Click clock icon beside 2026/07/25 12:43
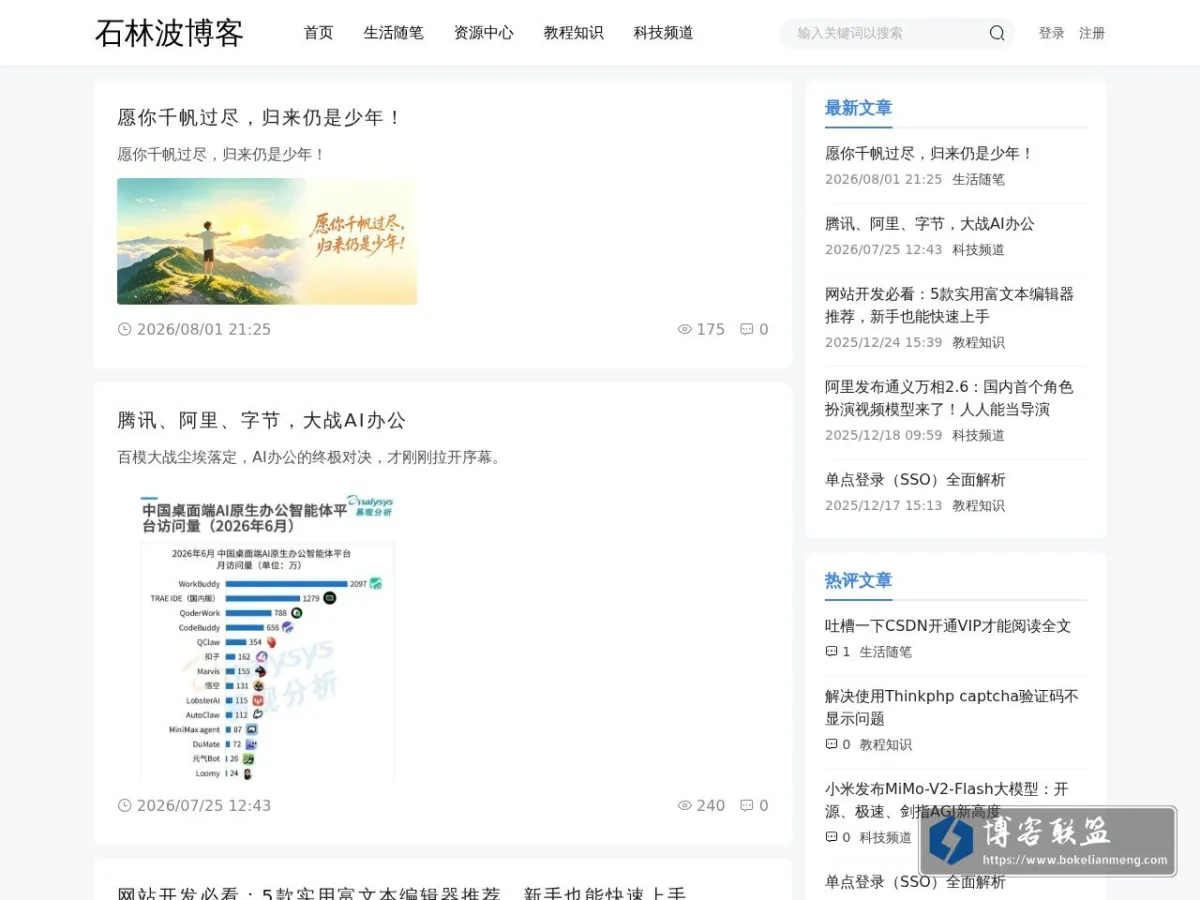Screen dimensions: 1200x900 [125, 805]
